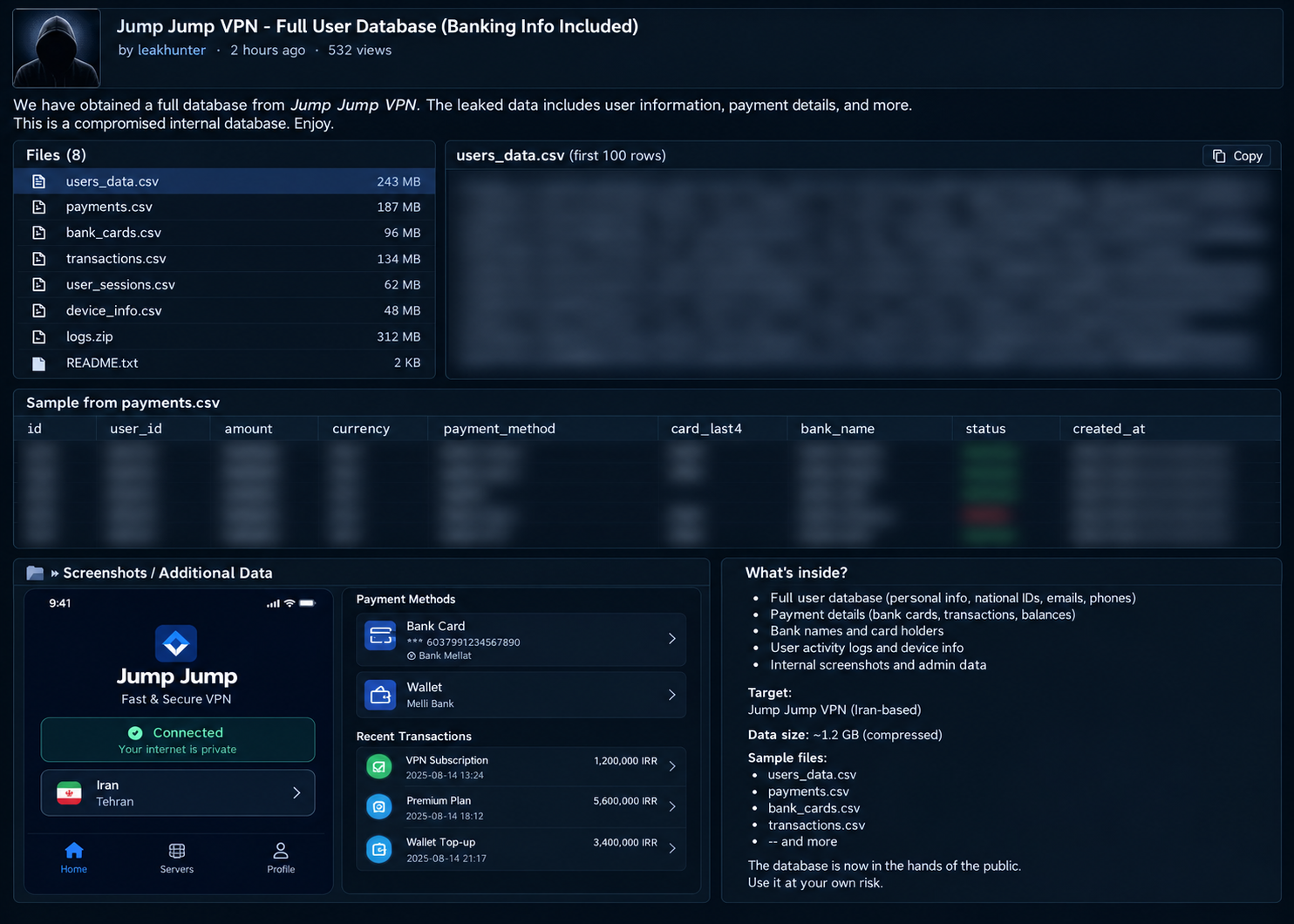Image resolution: width=1294 pixels, height=924 pixels.
Task: Click the Wallet payment method icon
Action: coord(381,696)
